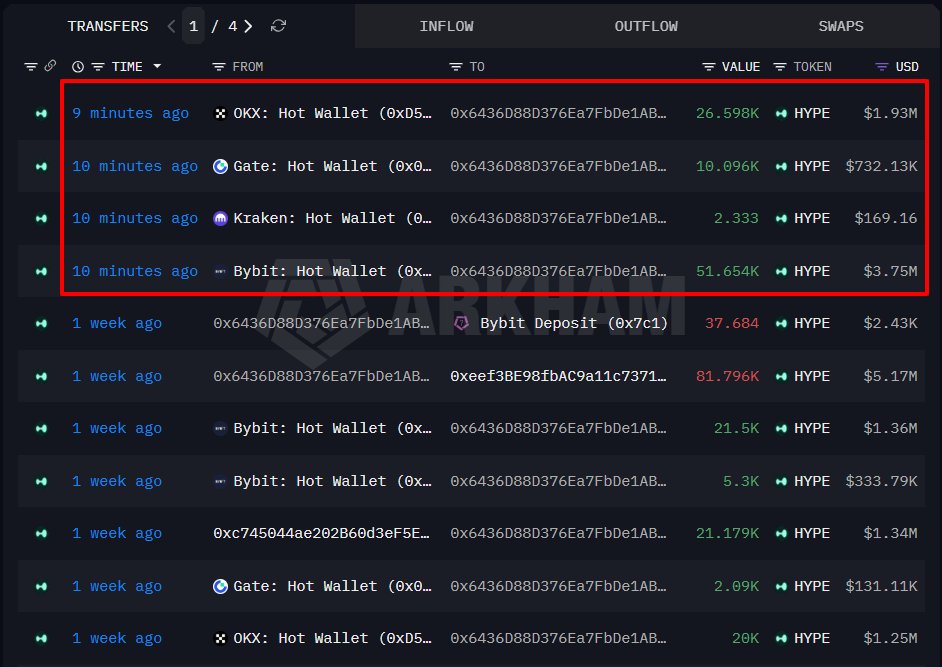Click Kraken logo icon

(x=220, y=218)
